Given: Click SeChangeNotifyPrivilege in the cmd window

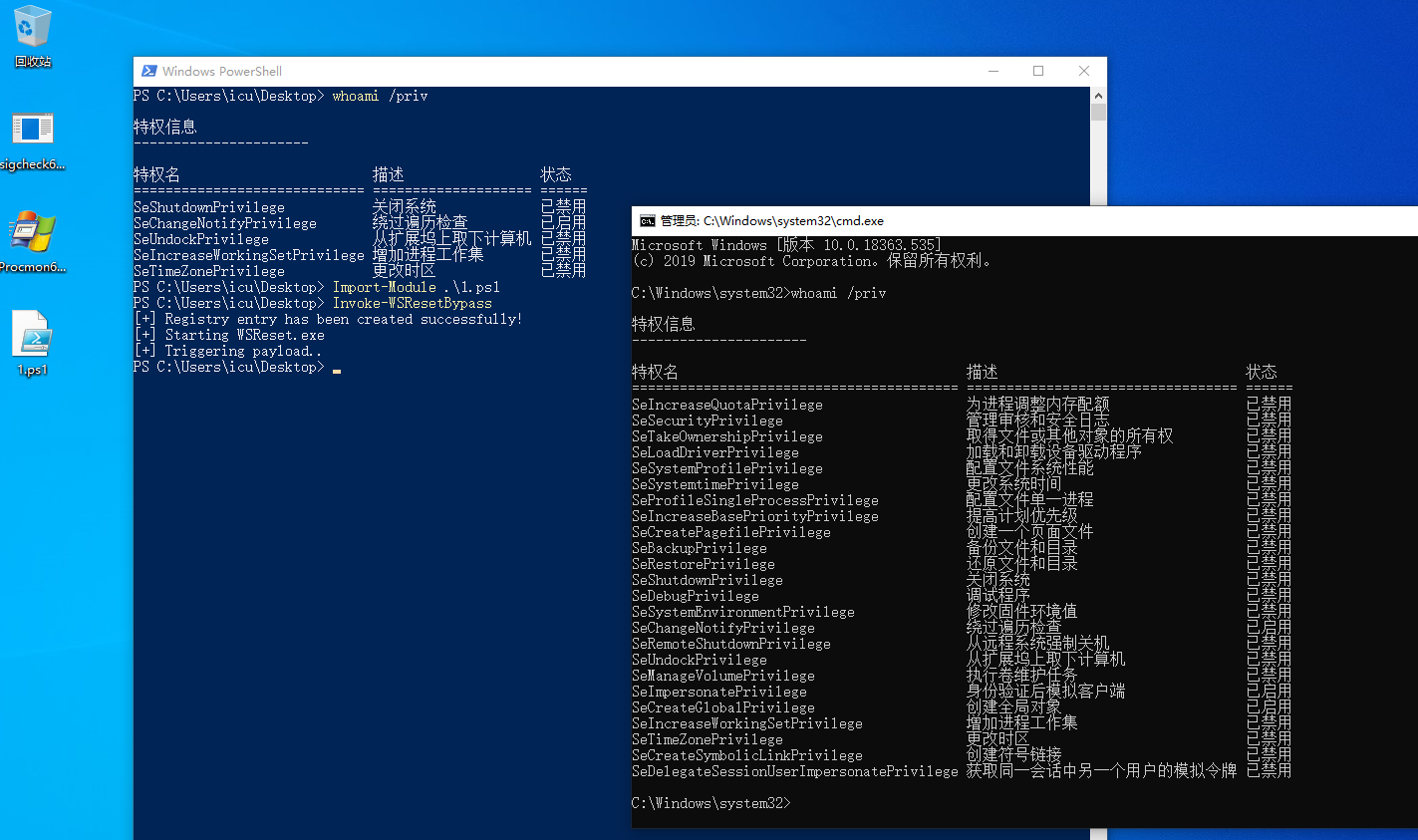Looking at the screenshot, I should (x=723, y=628).
